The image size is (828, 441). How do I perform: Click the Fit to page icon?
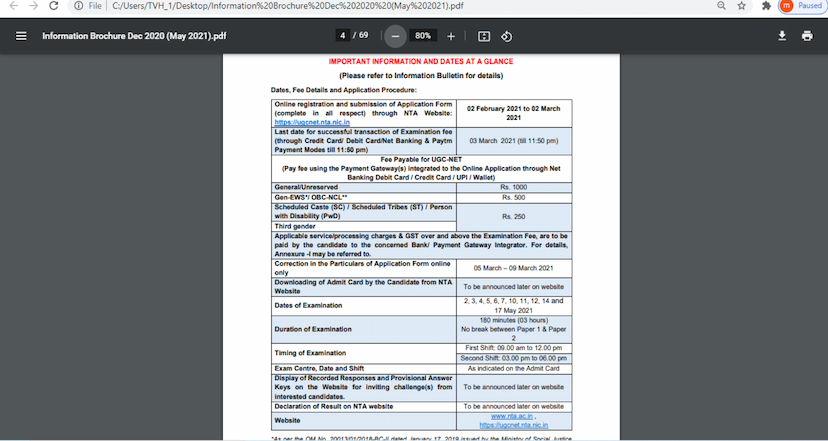484,36
